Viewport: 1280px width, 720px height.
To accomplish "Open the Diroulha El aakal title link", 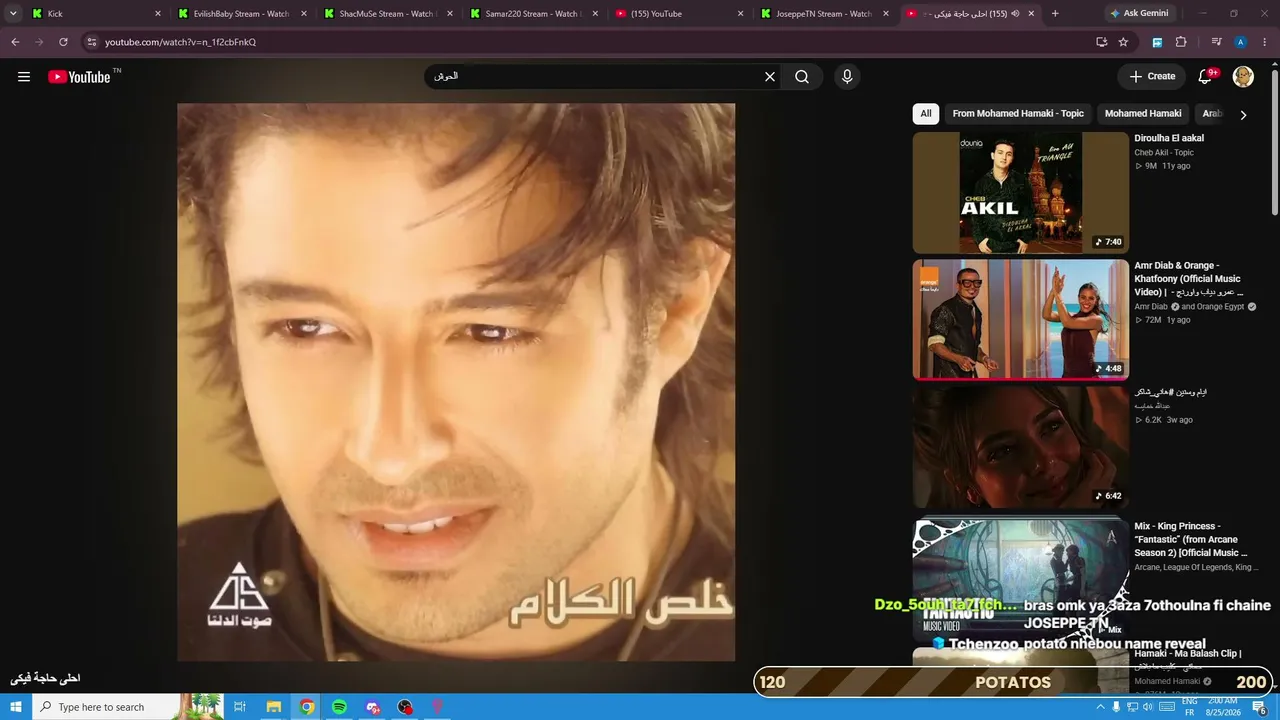I will pyautogui.click(x=1169, y=139).
